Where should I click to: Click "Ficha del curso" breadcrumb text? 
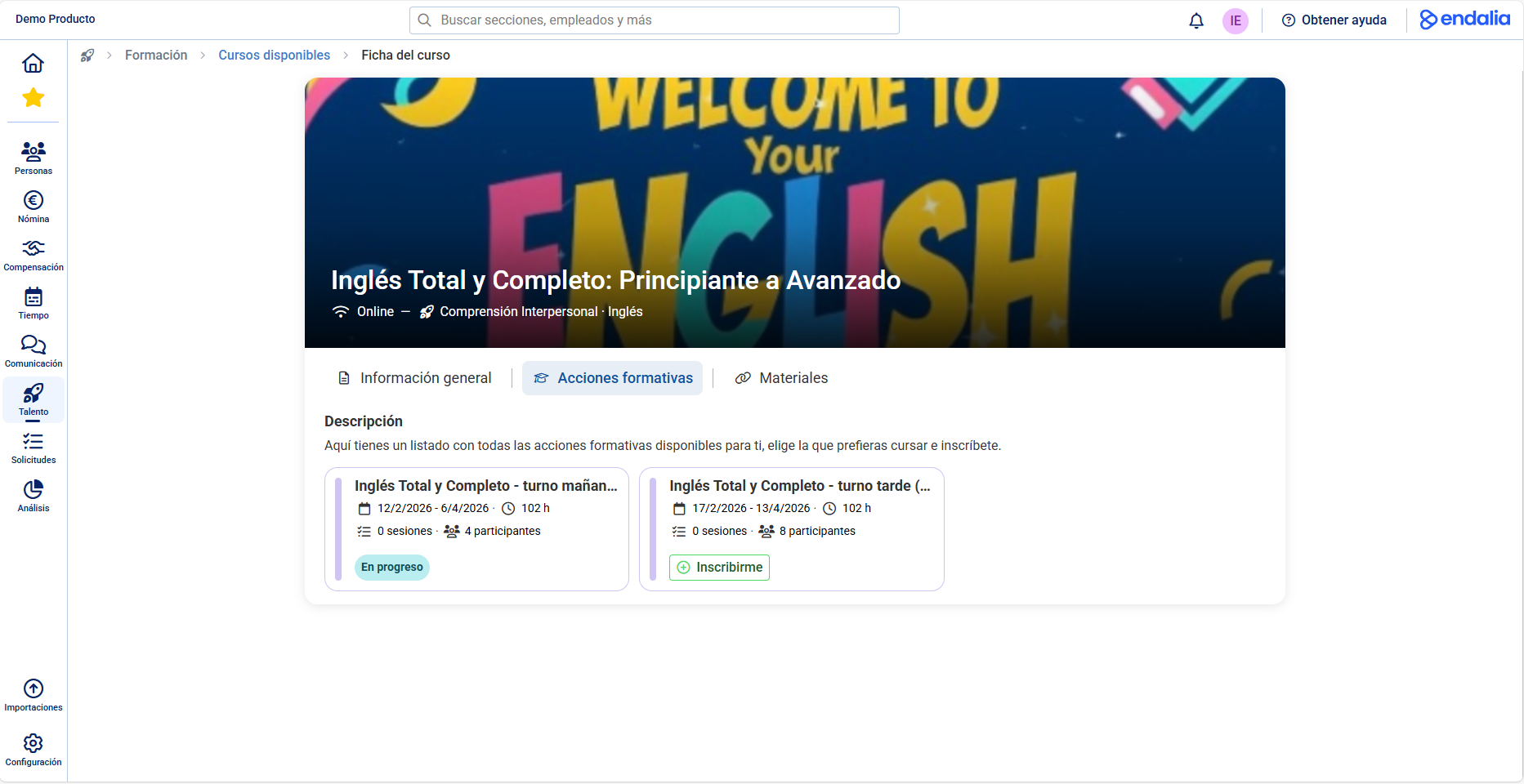click(x=405, y=55)
